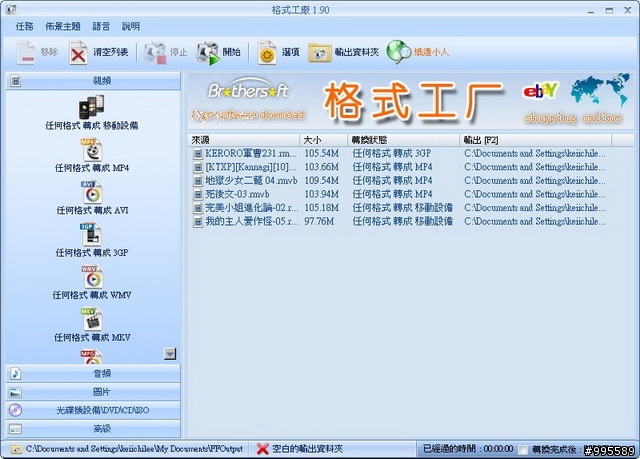
Task: Click the red X icon in the status bar
Action: tap(262, 449)
